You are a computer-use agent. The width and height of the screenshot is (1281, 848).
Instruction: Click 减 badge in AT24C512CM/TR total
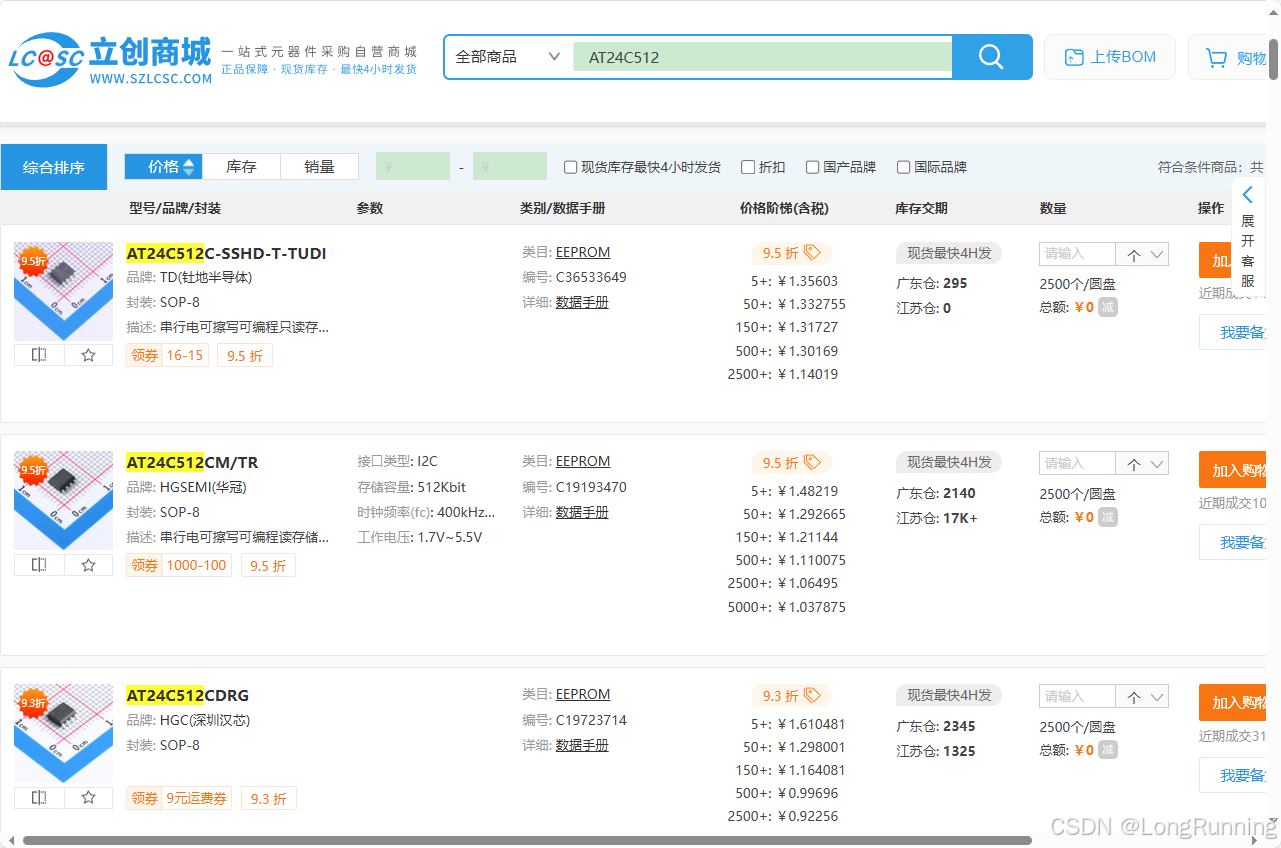(1108, 517)
